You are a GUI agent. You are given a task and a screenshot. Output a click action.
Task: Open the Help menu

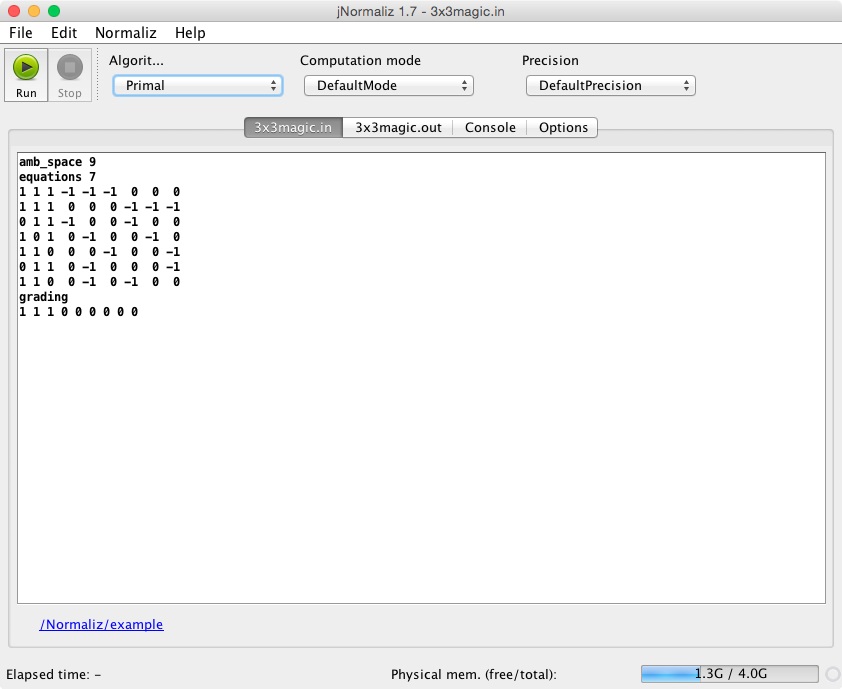[190, 33]
